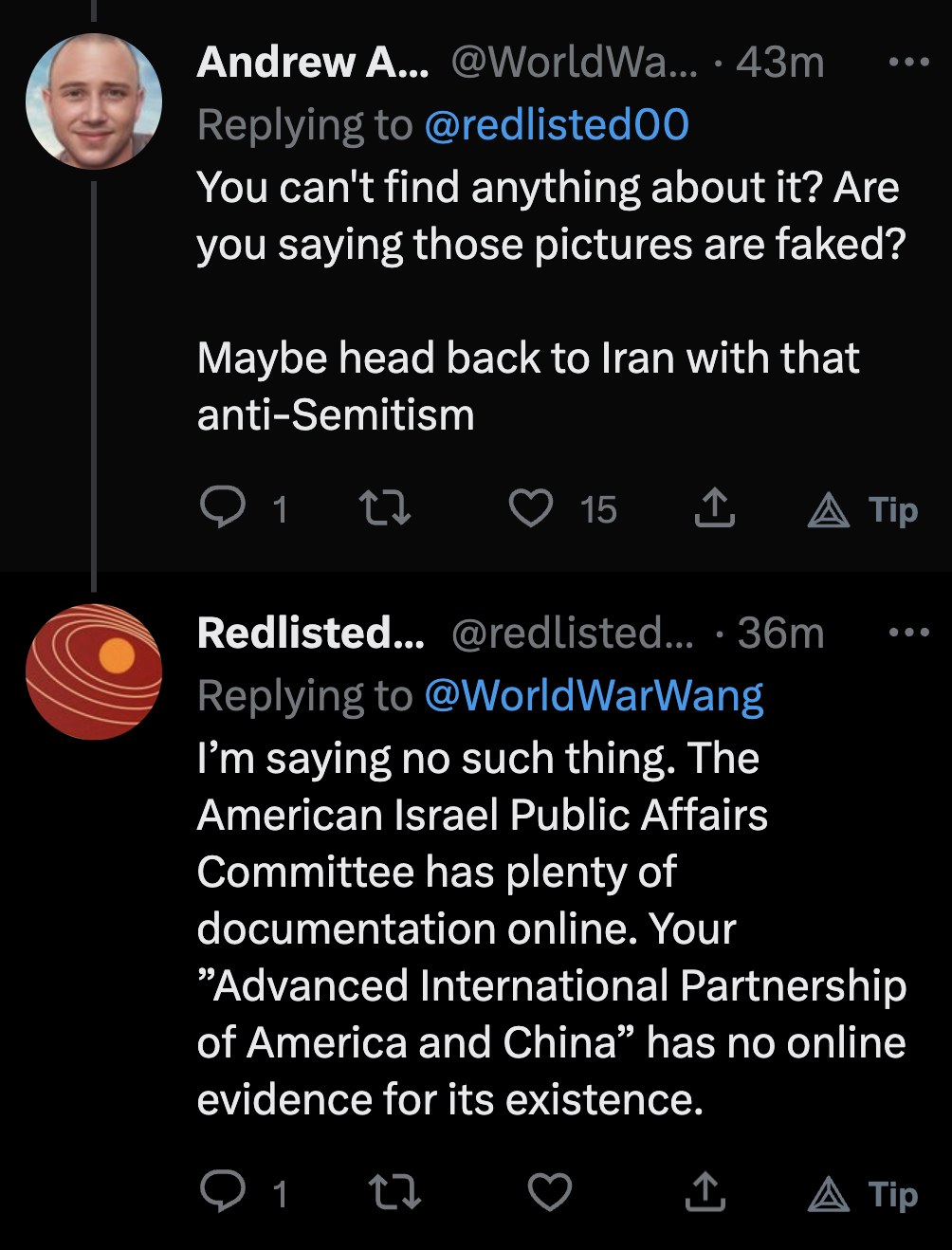Tip the Redlisted tweet author
Screen dimensions: 952x1250
pyautogui.click(x=863, y=1194)
